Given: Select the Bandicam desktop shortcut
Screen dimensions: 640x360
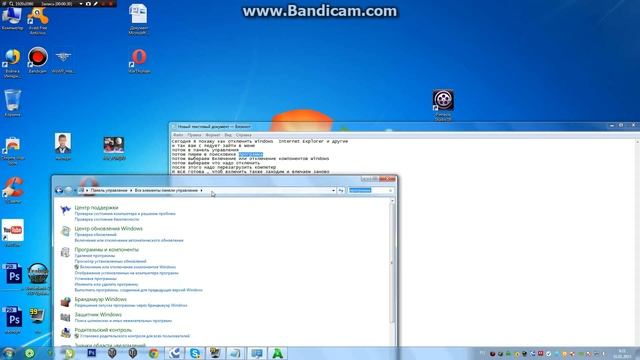Looking at the screenshot, I should (x=38, y=60).
